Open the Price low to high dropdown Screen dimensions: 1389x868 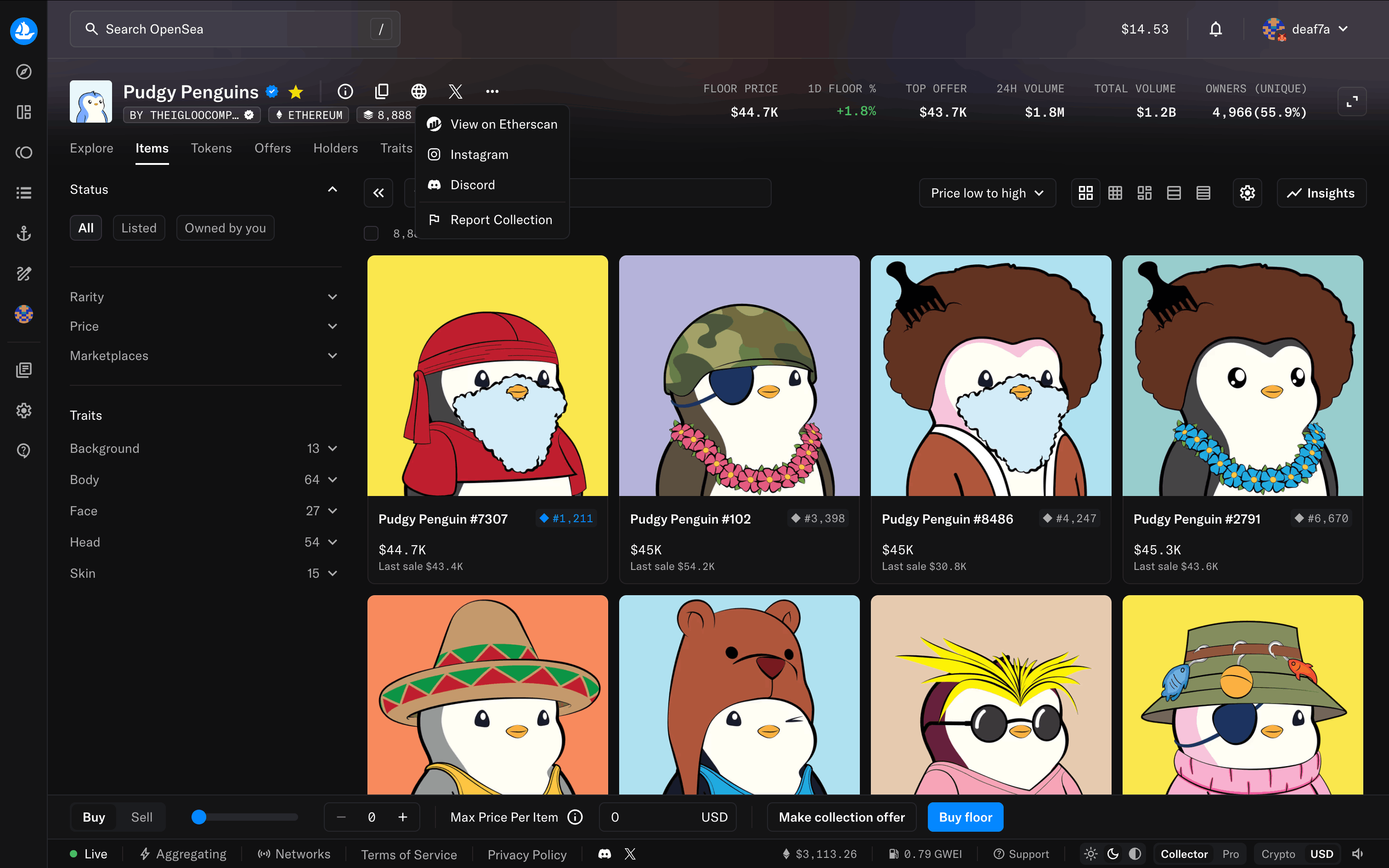[987, 193]
